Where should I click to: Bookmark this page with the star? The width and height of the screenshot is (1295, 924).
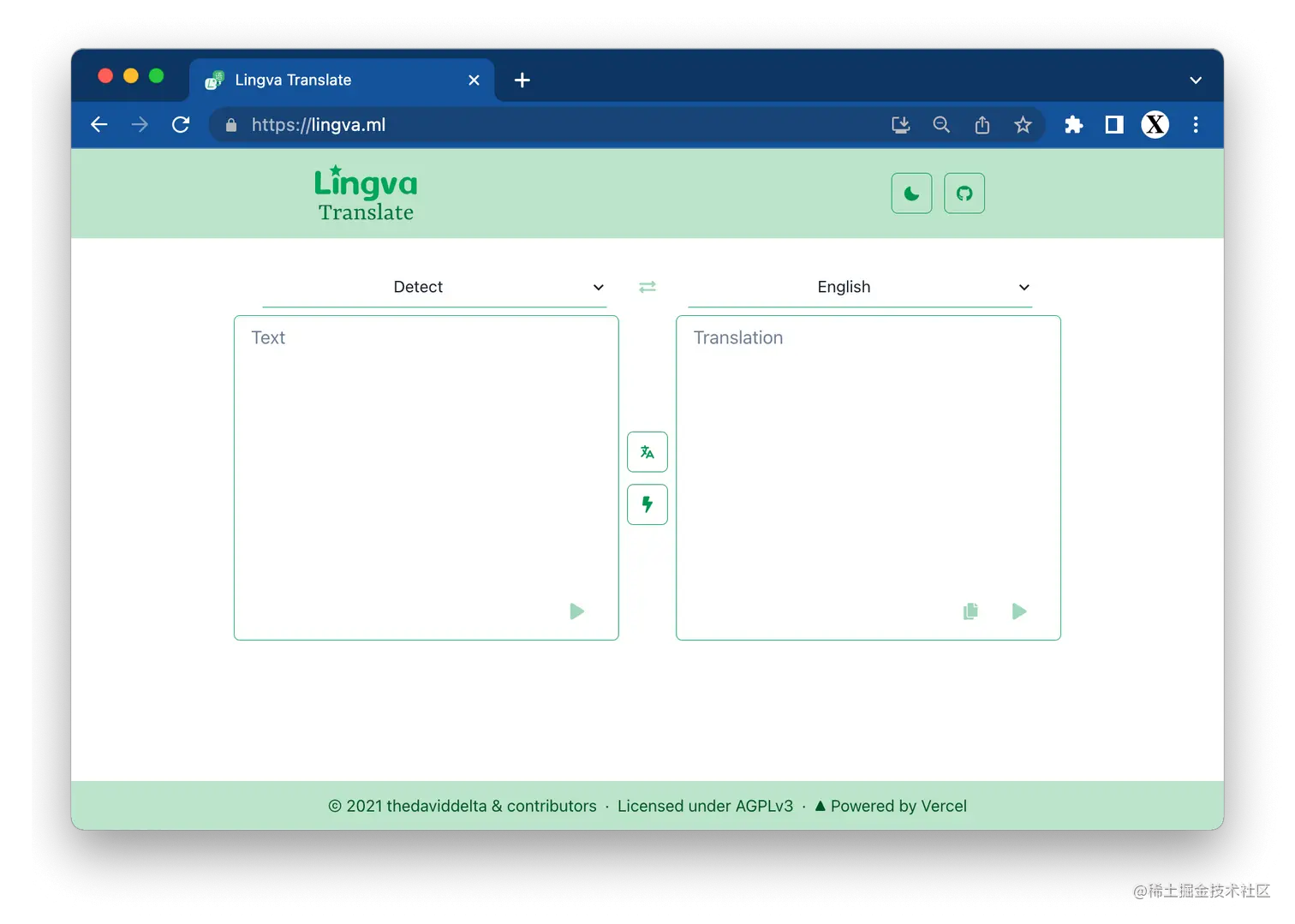(x=1023, y=125)
